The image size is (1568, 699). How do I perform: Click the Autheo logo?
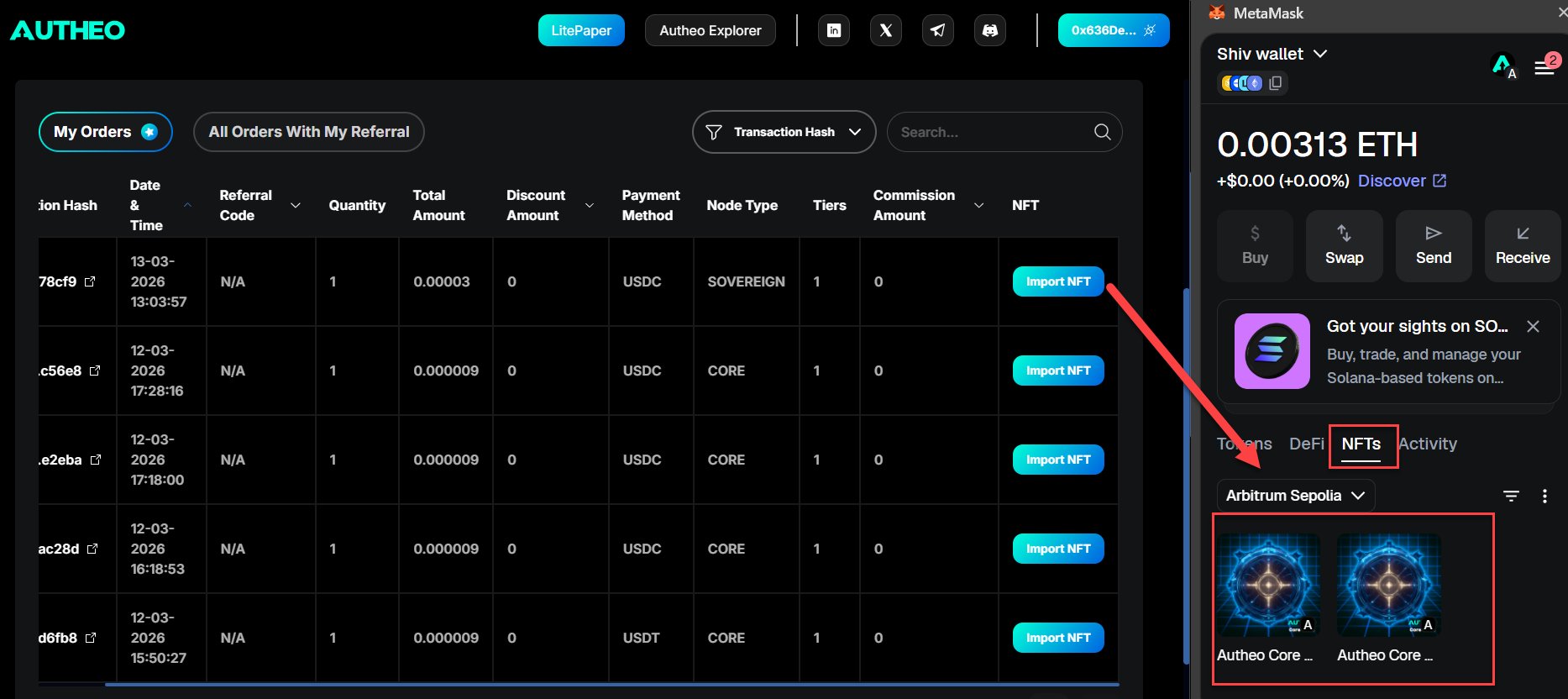coord(67,30)
